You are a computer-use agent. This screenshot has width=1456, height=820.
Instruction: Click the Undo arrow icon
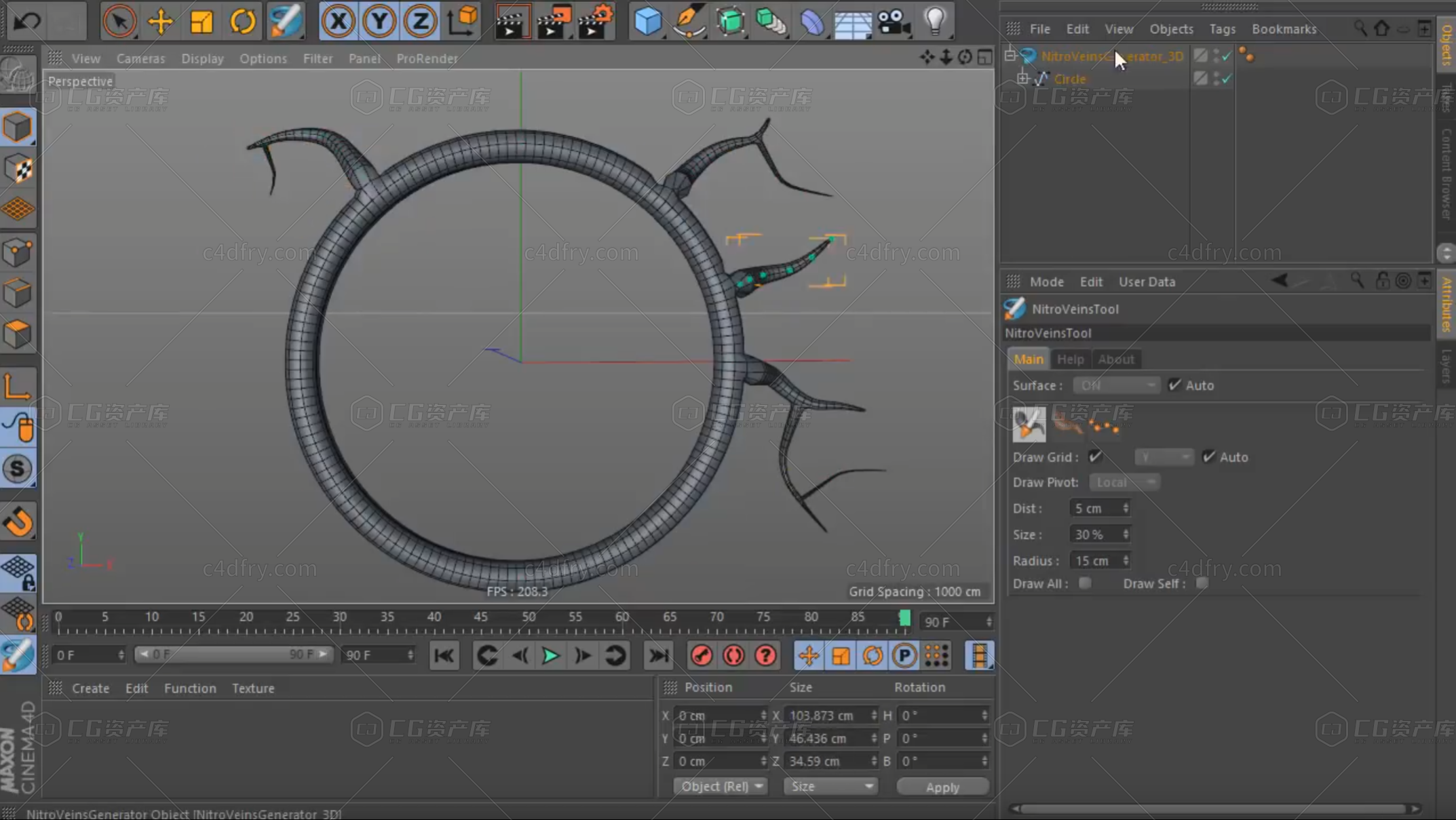[27, 21]
